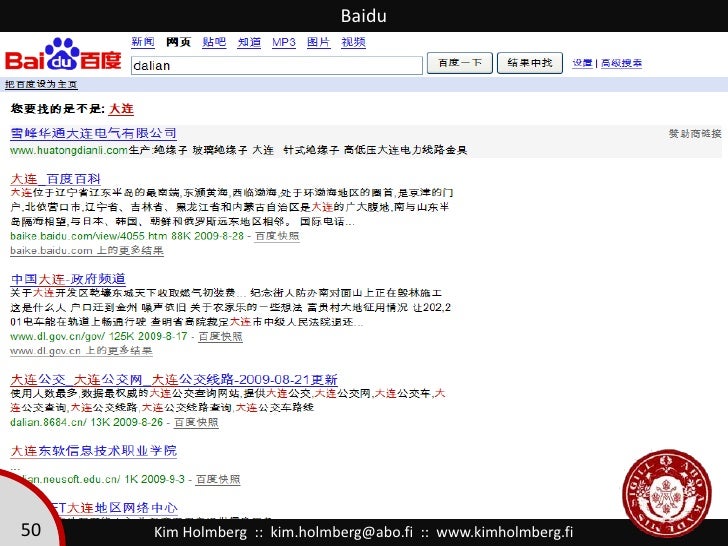Open 百度快照 for the dalian.8684.cn result
Image resolution: width=728 pixels, height=546 pixels.
click(196, 422)
